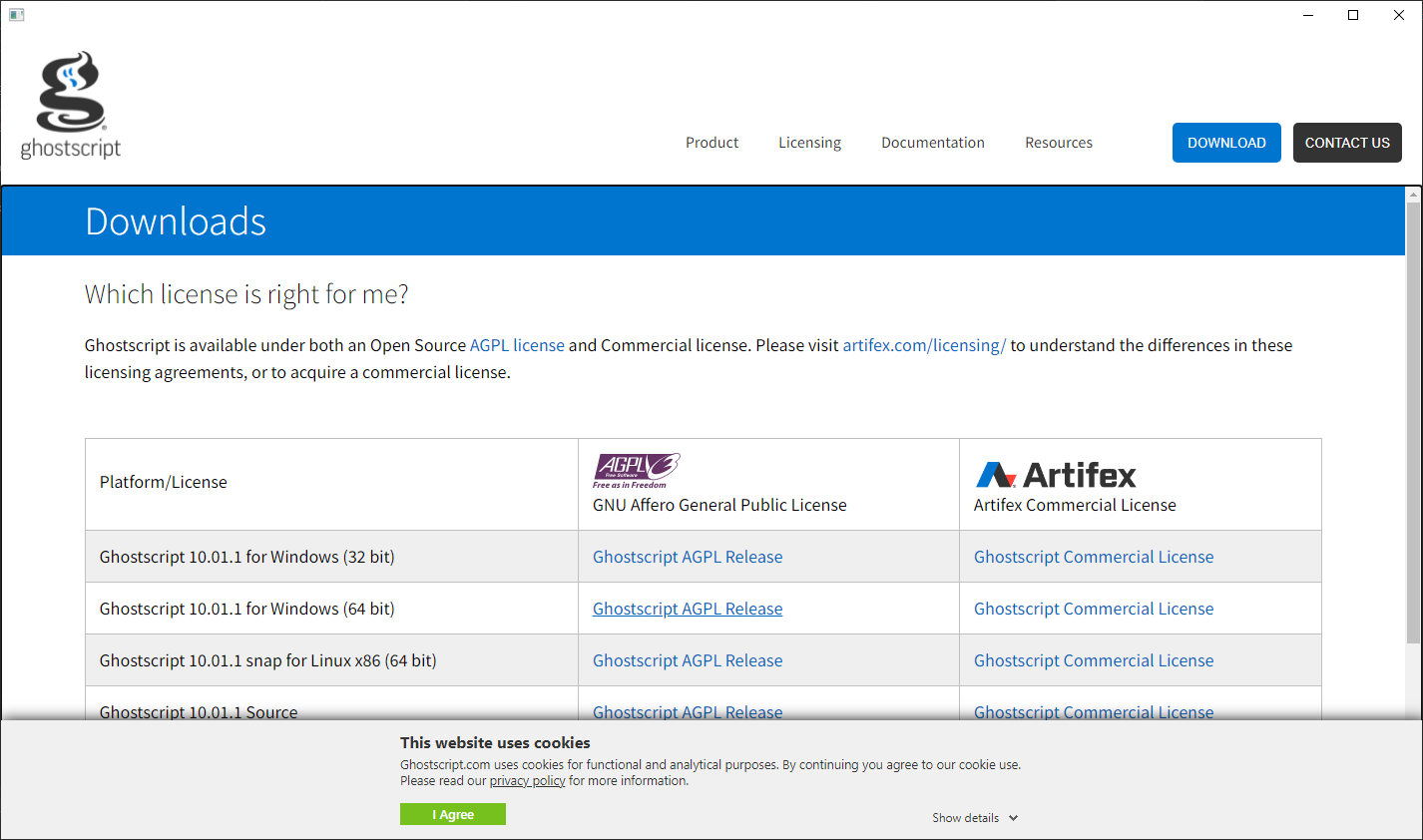Open the Resources menu
Image resolution: width=1423 pixels, height=840 pixels.
(1058, 142)
